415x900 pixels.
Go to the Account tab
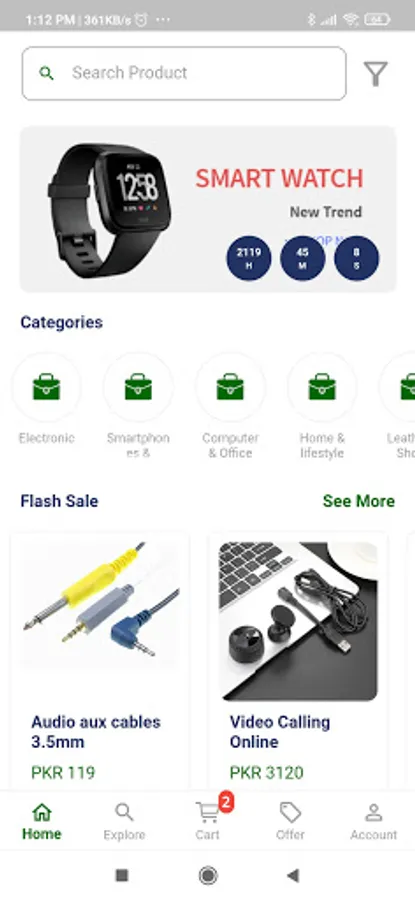click(x=374, y=821)
